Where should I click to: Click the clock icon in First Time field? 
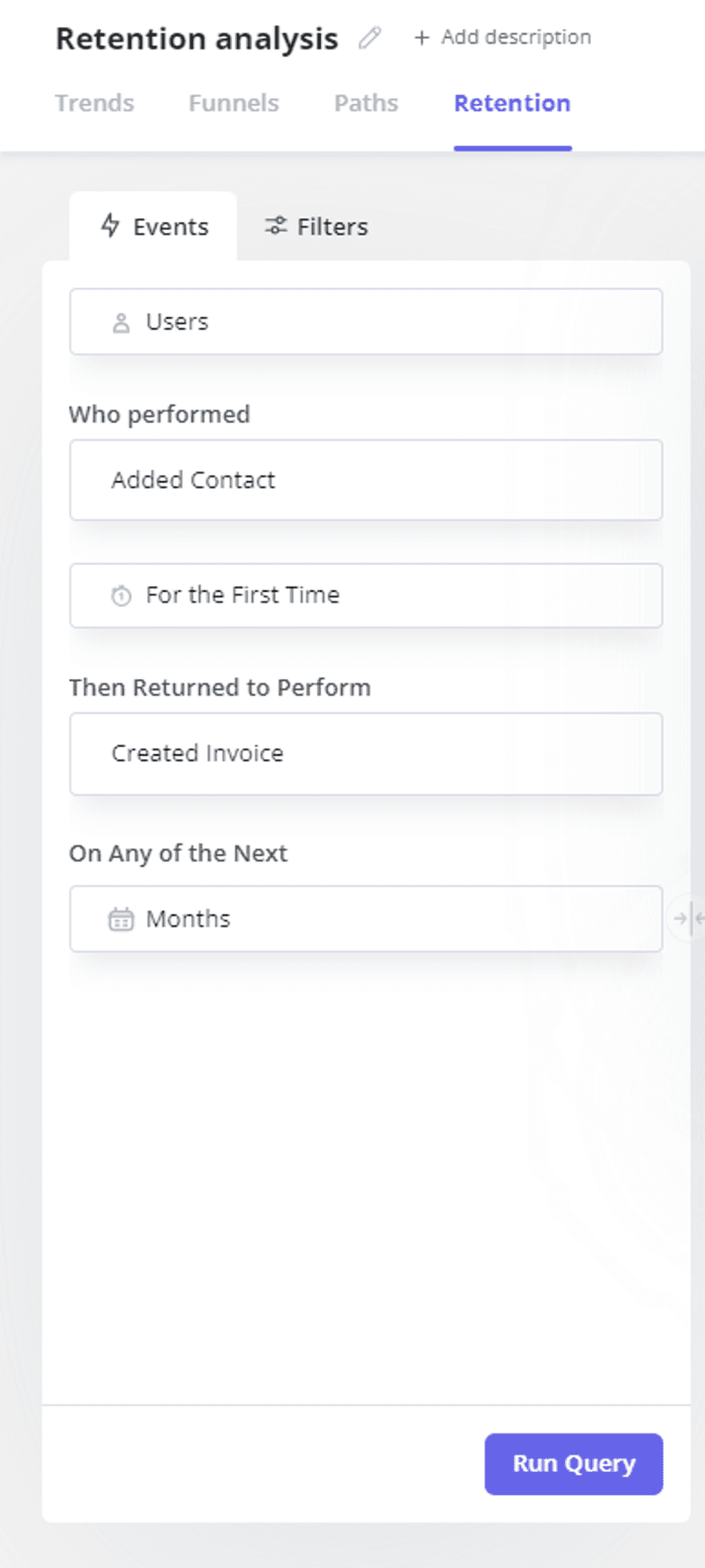tap(122, 596)
